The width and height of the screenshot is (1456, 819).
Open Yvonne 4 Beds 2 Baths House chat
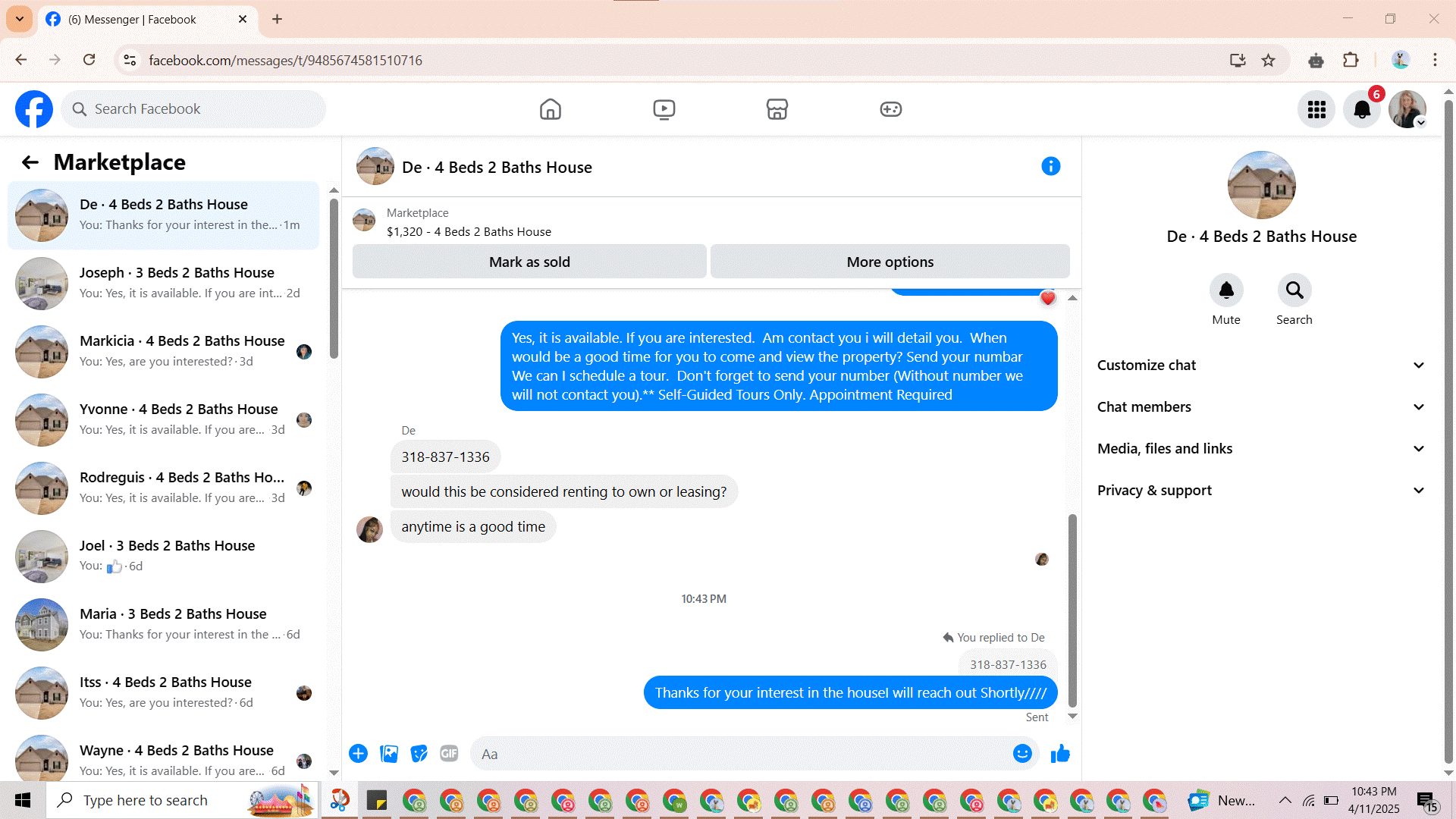pyautogui.click(x=163, y=420)
